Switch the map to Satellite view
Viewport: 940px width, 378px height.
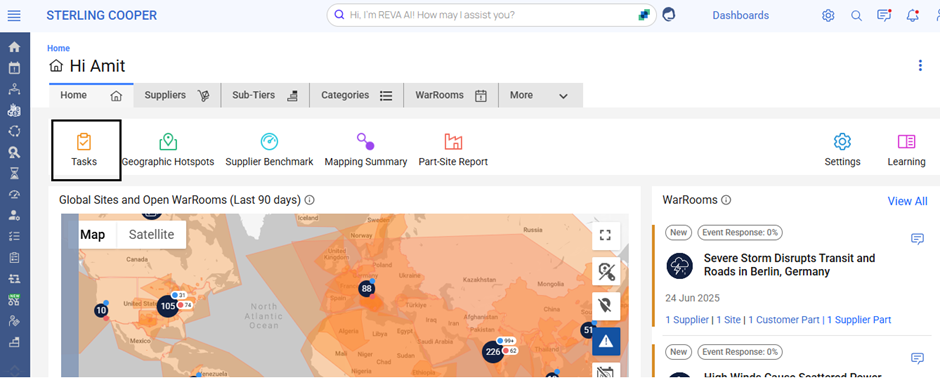coord(151,235)
